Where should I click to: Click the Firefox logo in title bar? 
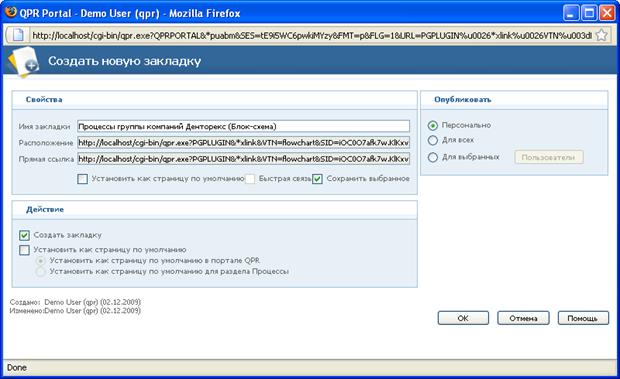[11, 12]
